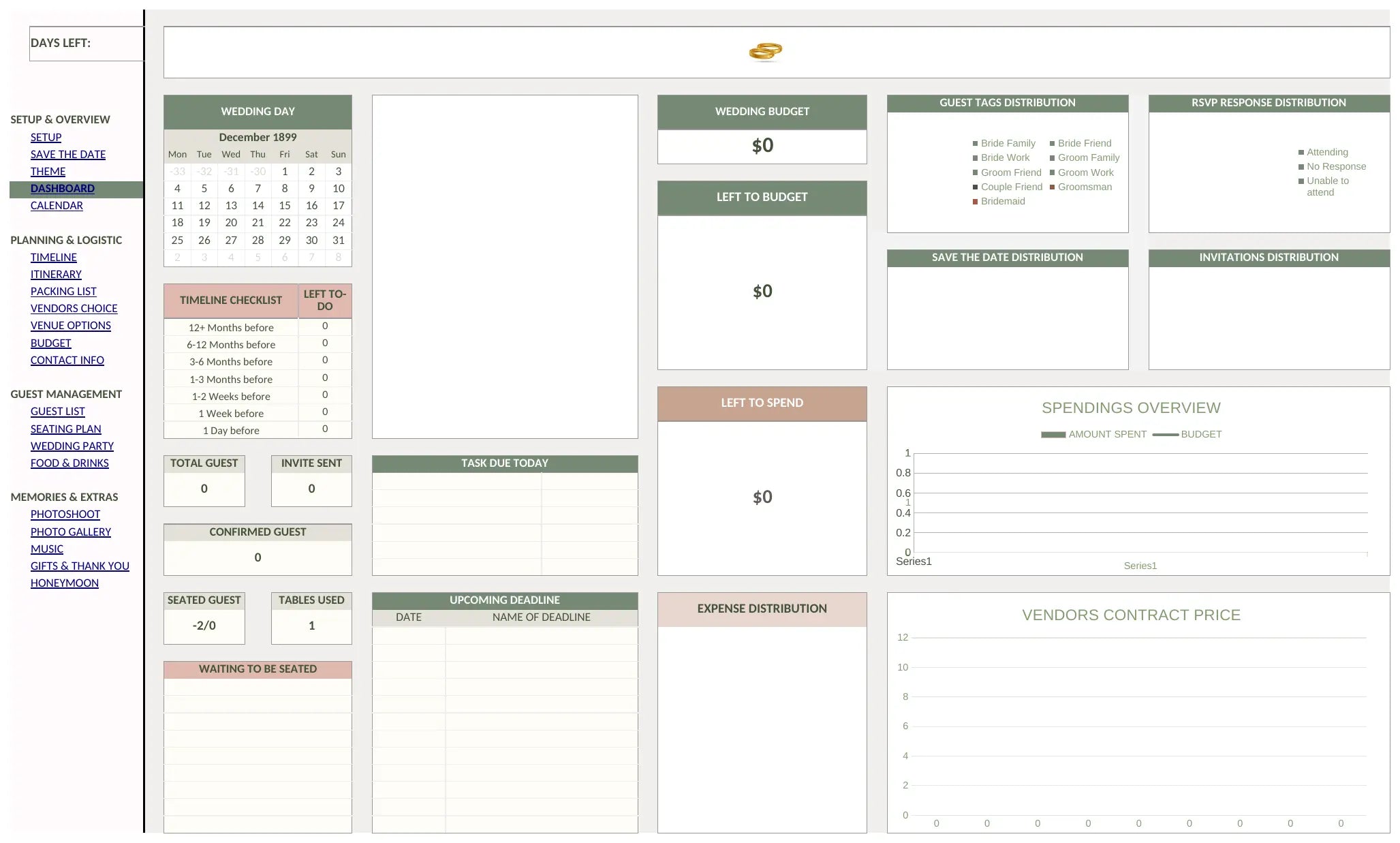Select day 31 in the calendar
The height and width of the screenshot is (843, 1400).
338,240
